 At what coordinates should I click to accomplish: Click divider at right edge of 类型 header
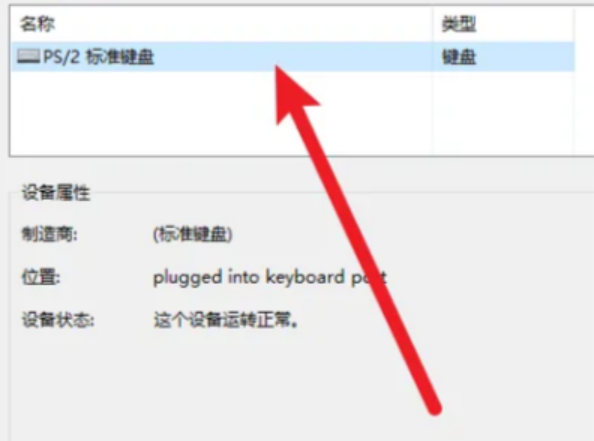coord(574,24)
